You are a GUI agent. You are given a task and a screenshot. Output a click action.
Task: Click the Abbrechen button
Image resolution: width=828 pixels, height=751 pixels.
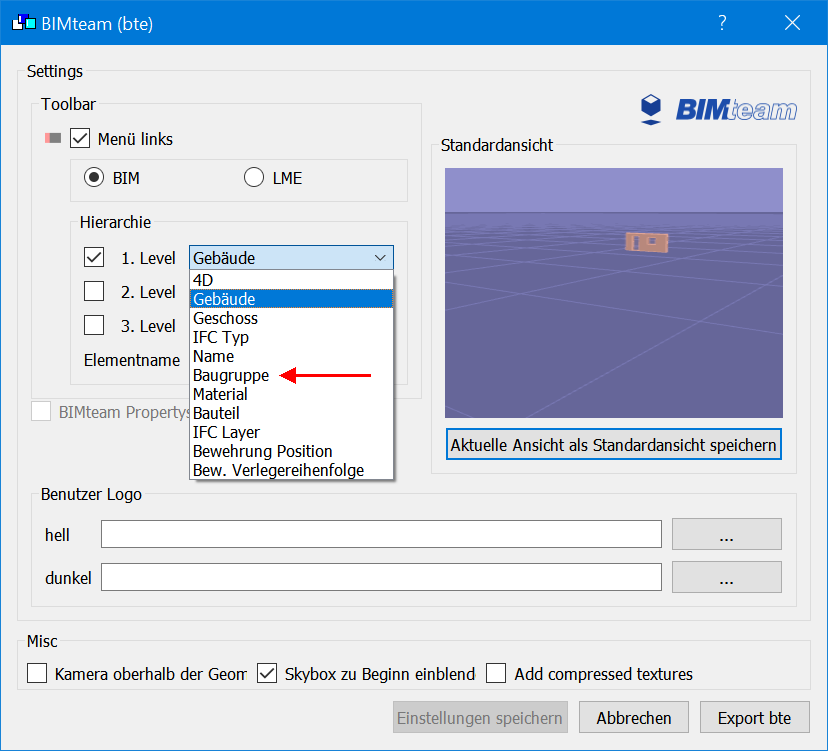(634, 717)
